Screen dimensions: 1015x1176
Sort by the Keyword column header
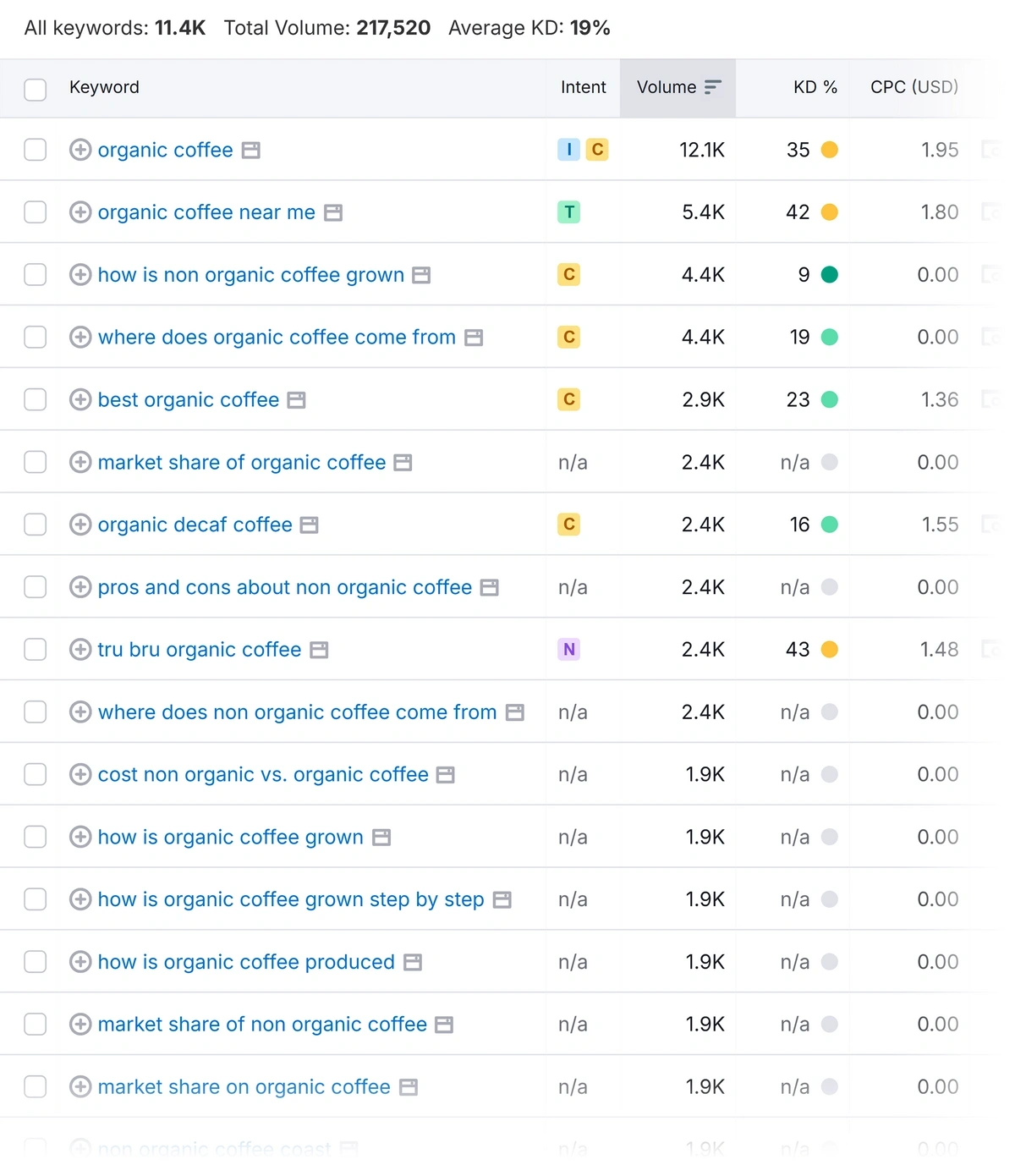(104, 87)
